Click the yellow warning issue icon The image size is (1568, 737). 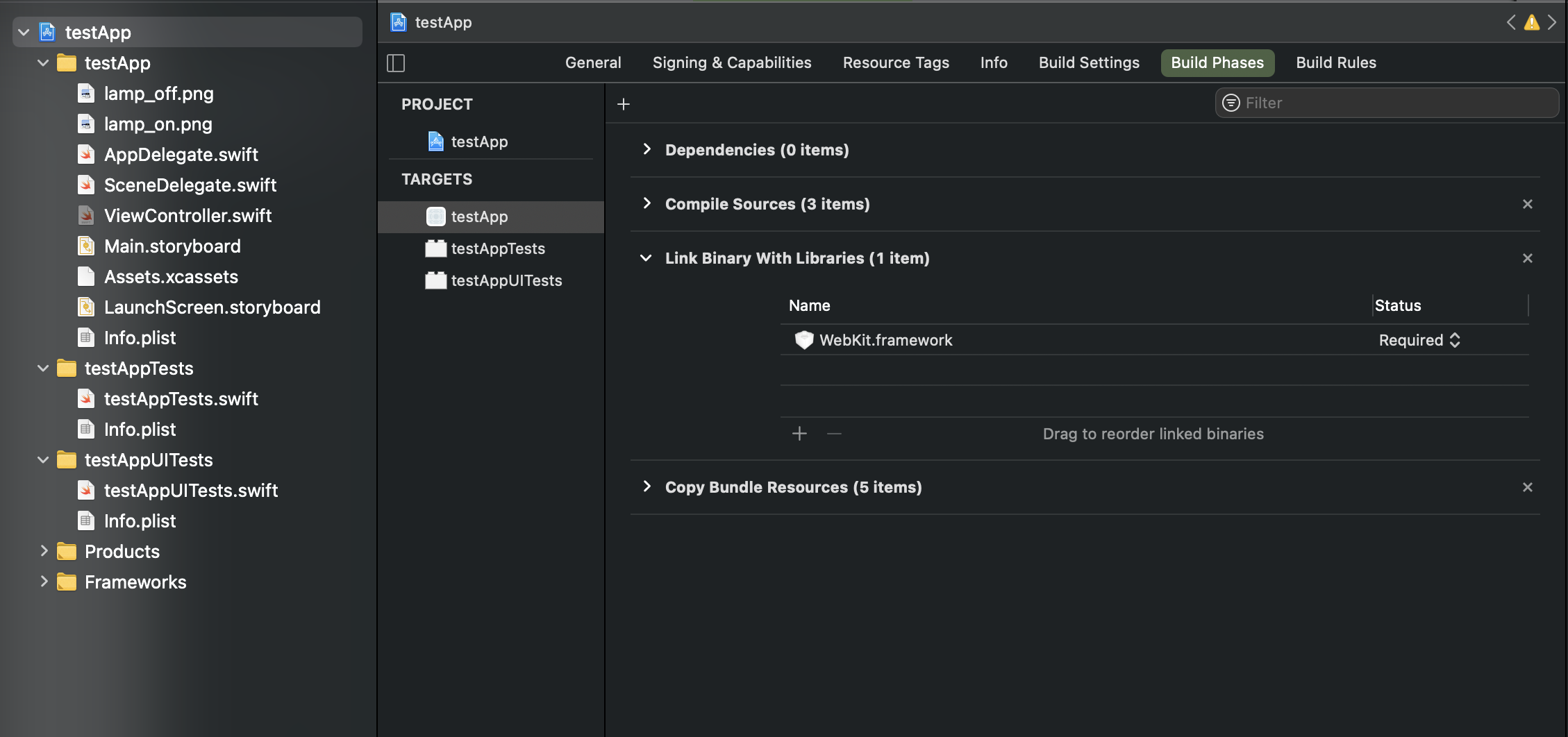[x=1531, y=23]
